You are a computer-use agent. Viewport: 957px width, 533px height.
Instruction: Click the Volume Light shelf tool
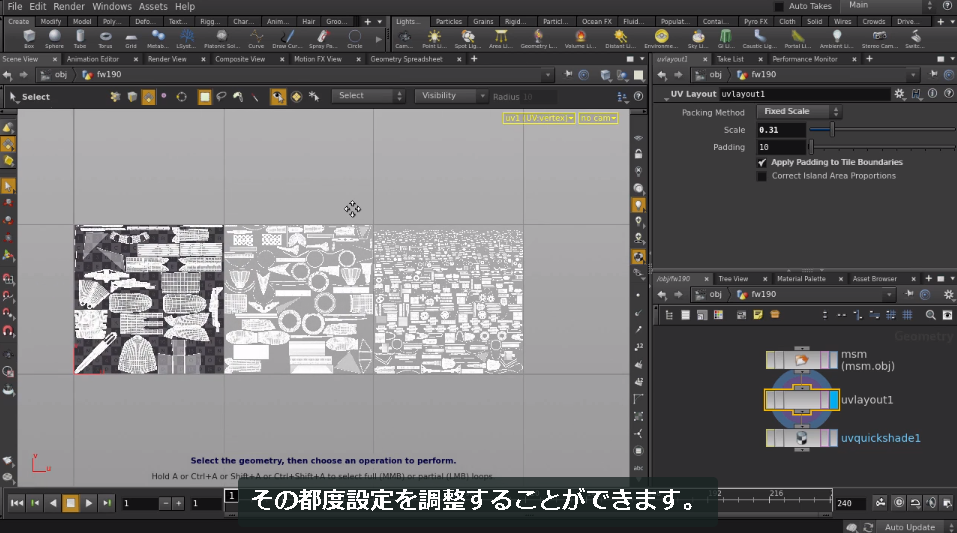579,38
